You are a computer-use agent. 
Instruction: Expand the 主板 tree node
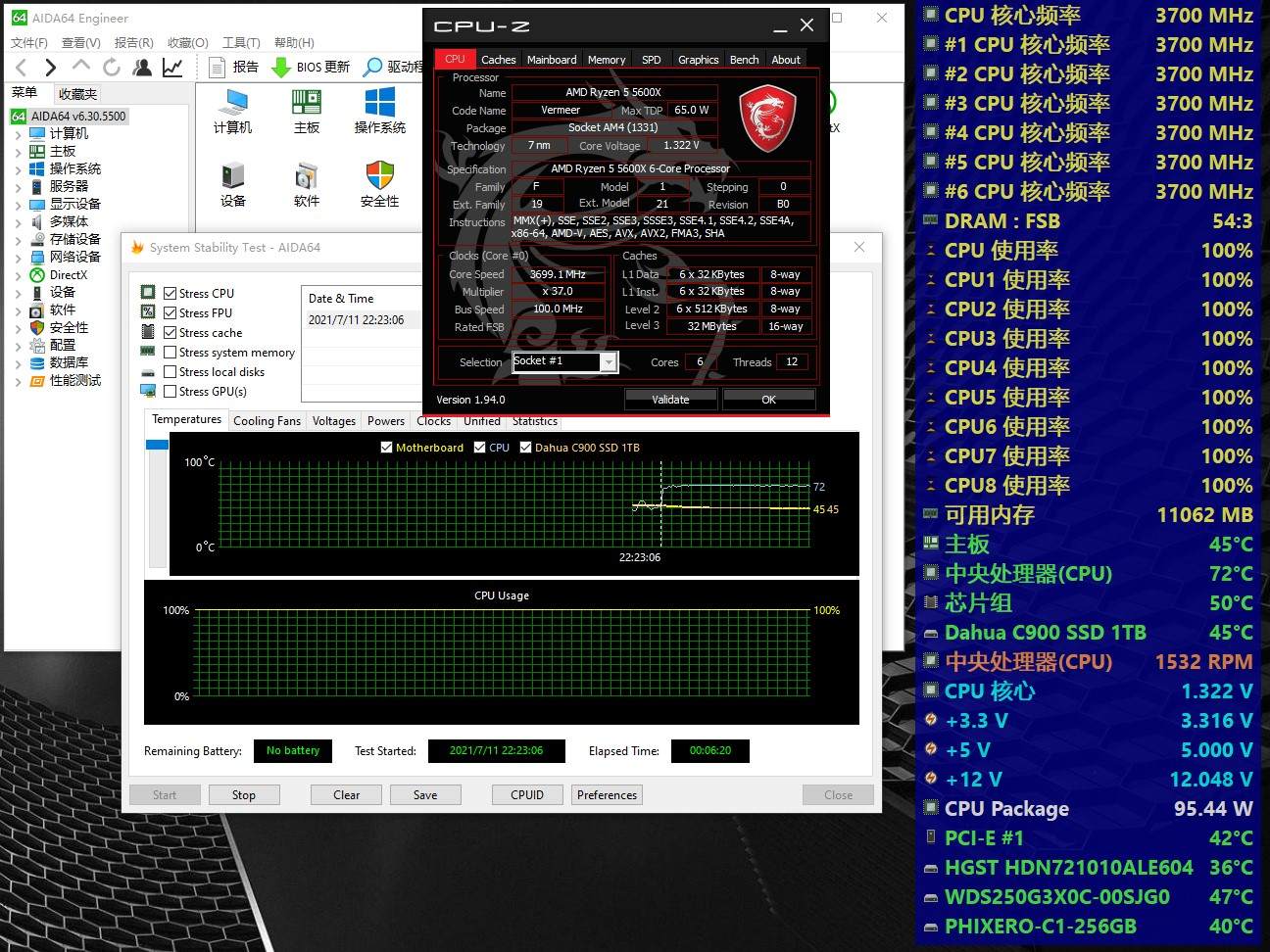point(18,151)
